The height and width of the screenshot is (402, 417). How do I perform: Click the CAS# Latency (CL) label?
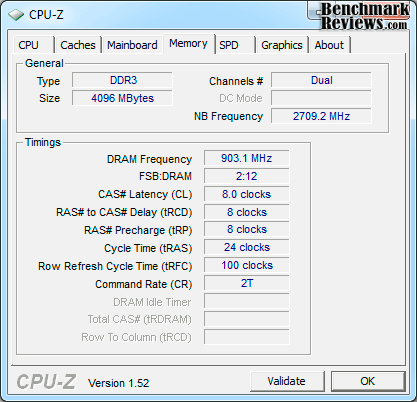(145, 194)
